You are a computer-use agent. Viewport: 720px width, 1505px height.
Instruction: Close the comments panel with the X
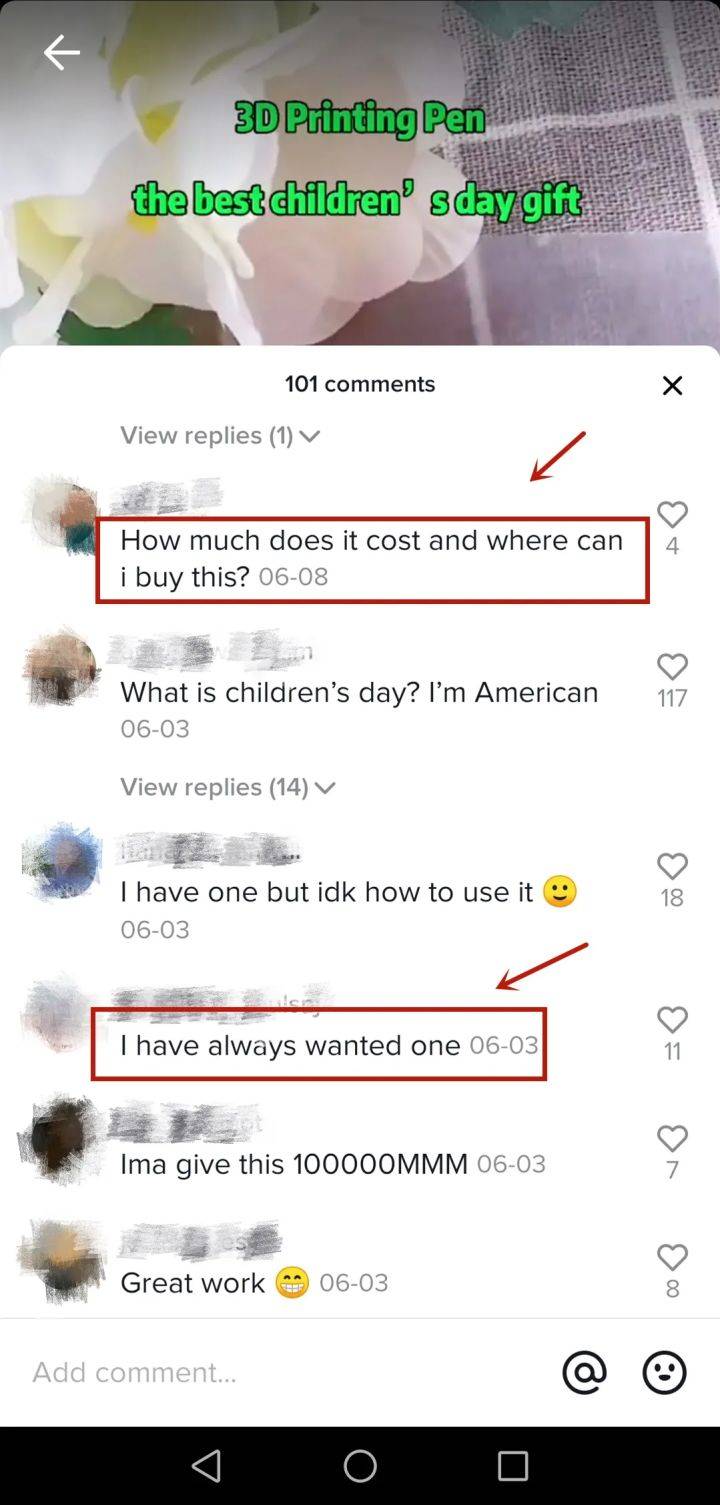point(672,386)
